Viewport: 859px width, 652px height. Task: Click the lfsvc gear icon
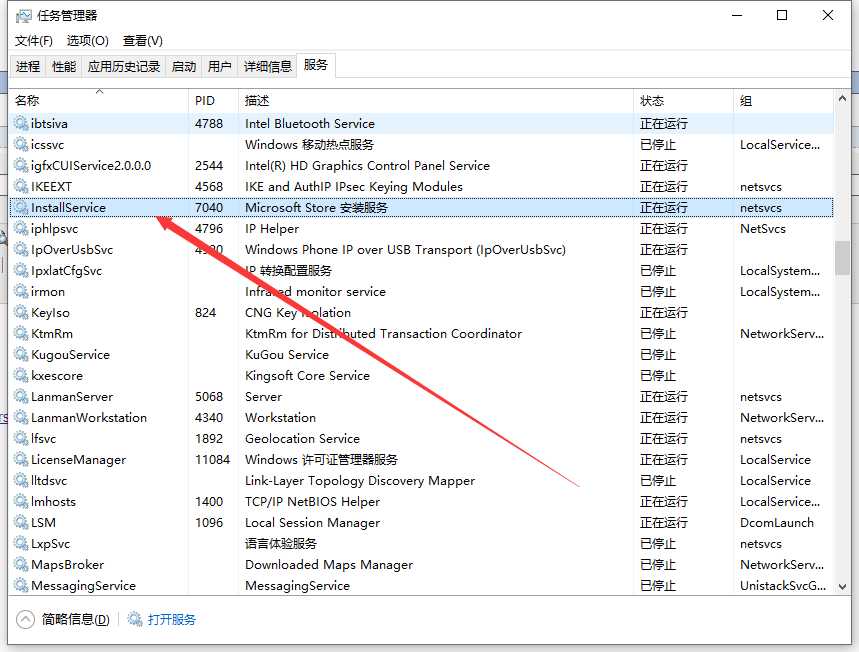pos(21,438)
